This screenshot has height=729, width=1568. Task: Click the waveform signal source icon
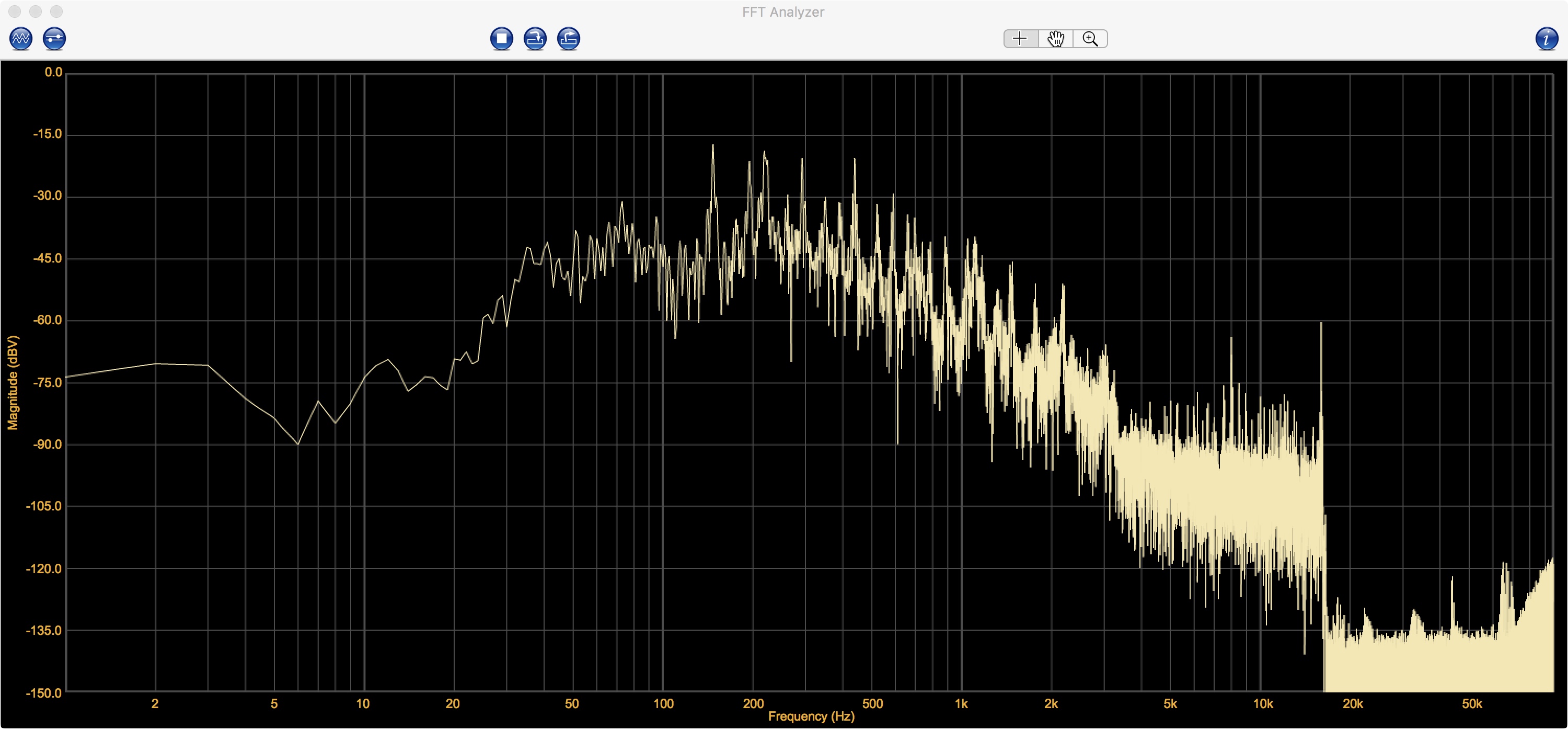[x=21, y=38]
